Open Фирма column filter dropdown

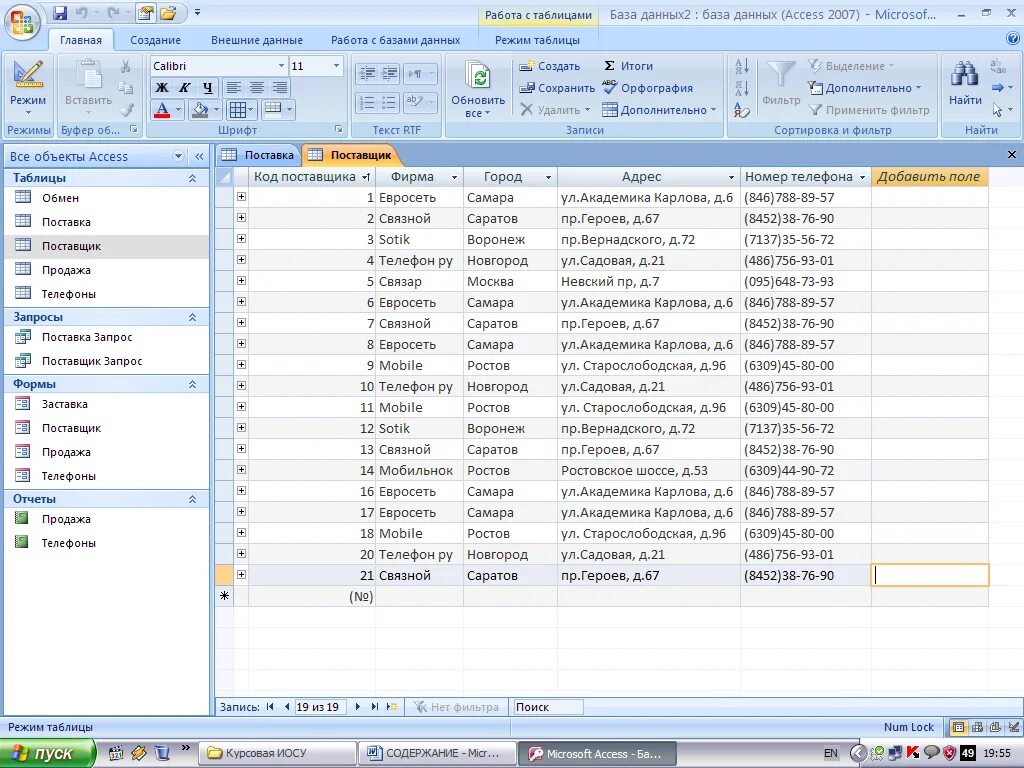[454, 177]
